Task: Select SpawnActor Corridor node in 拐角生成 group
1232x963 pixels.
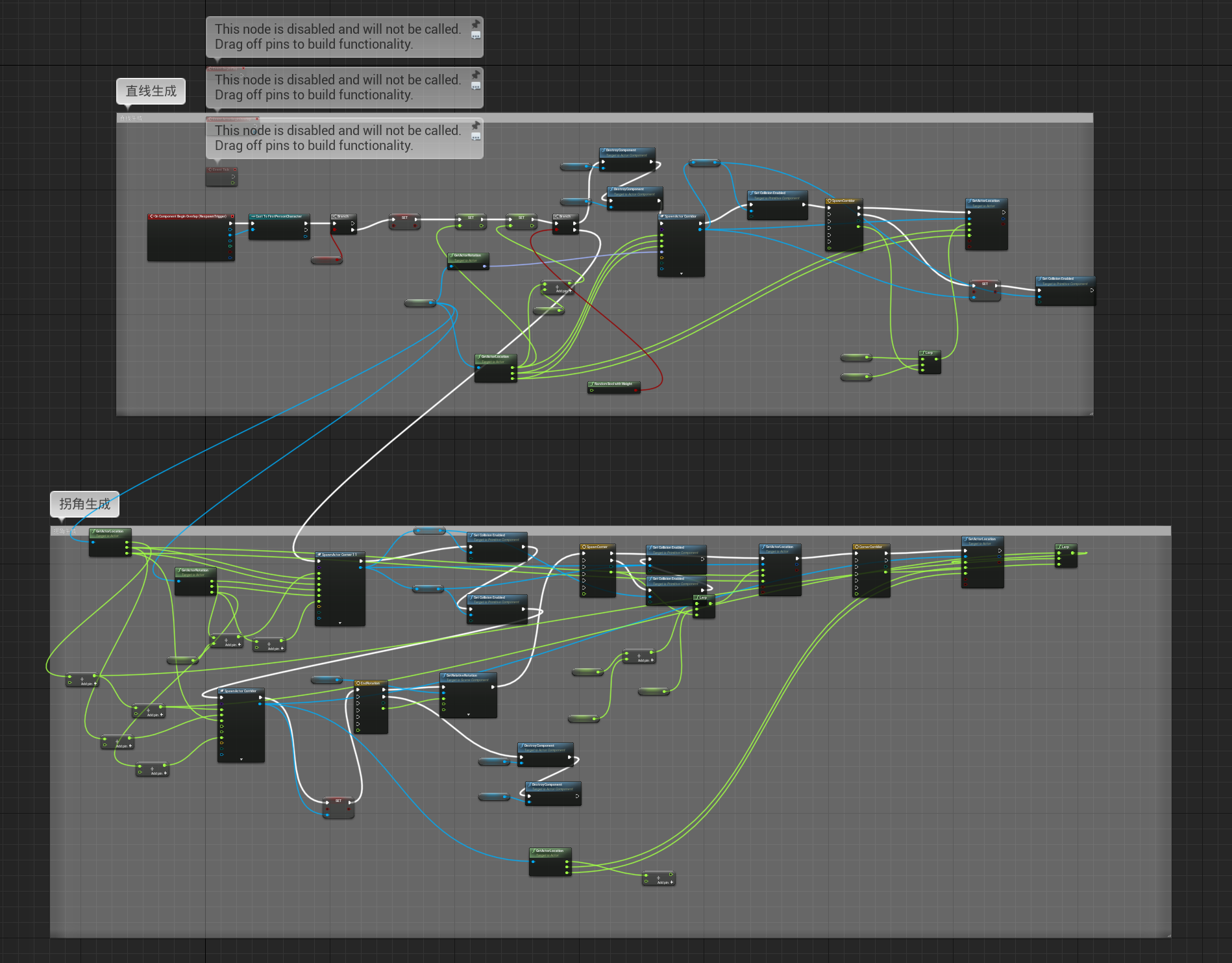Action: 241,725
